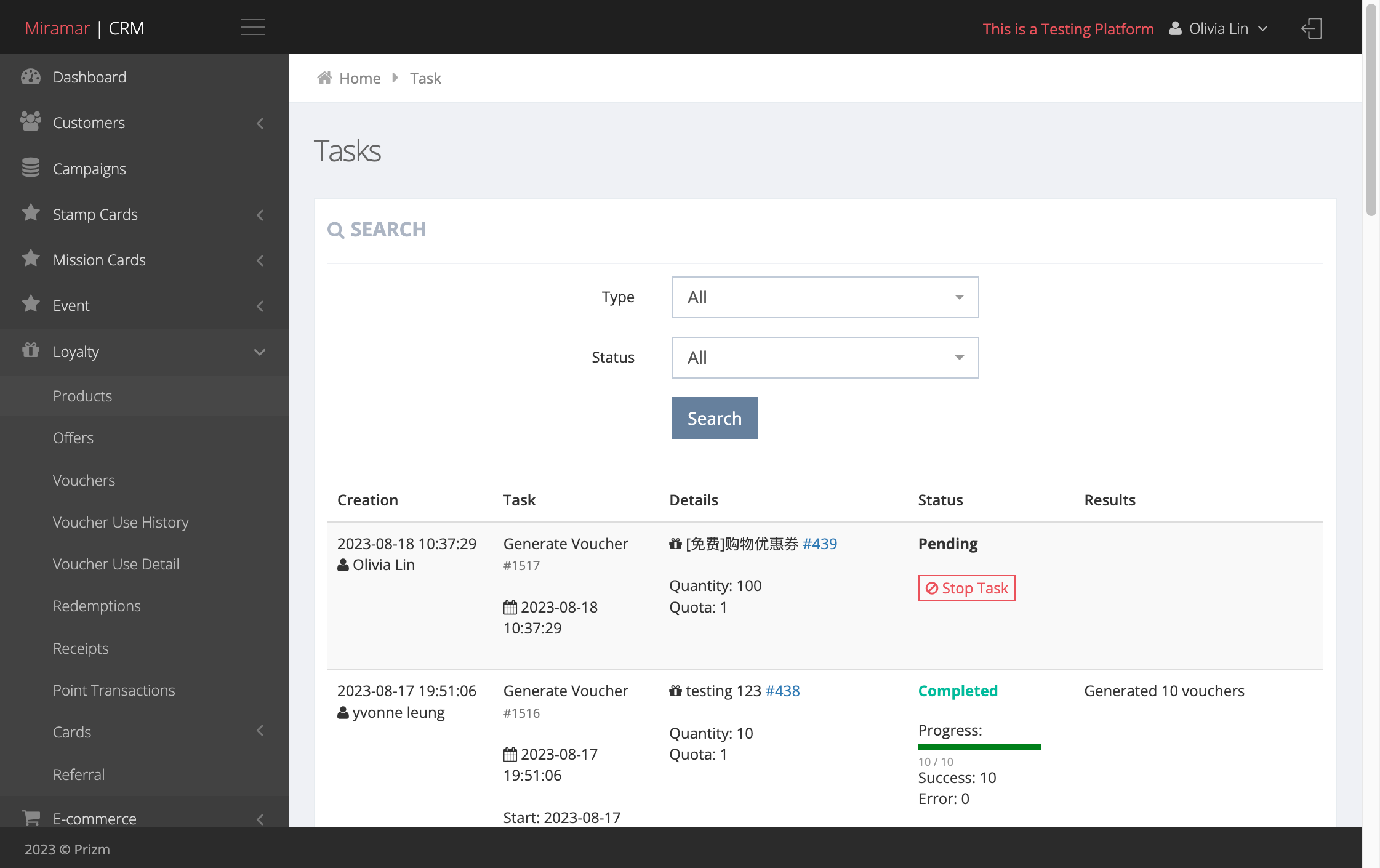1380x868 pixels.
Task: Click the user avatar icon beside Olivia Lin
Action: 1175,29
